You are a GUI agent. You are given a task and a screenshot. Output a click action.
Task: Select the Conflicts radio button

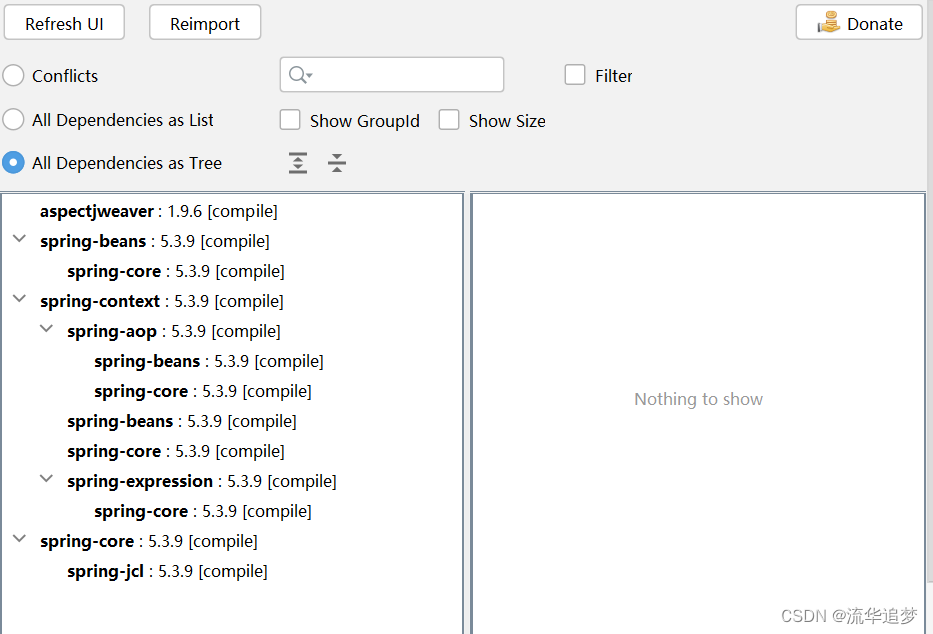click(x=13, y=76)
